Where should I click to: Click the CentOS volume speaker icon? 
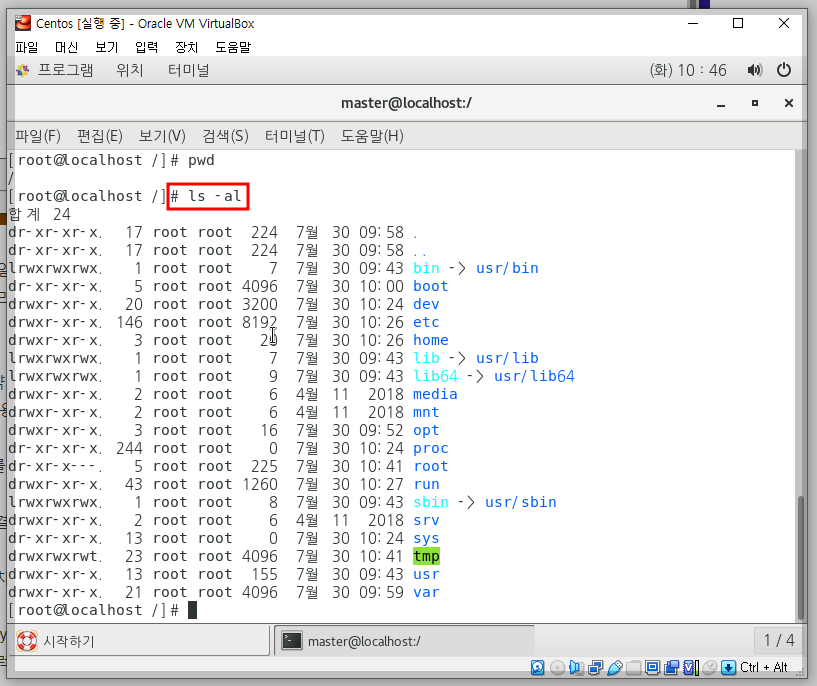point(754,70)
